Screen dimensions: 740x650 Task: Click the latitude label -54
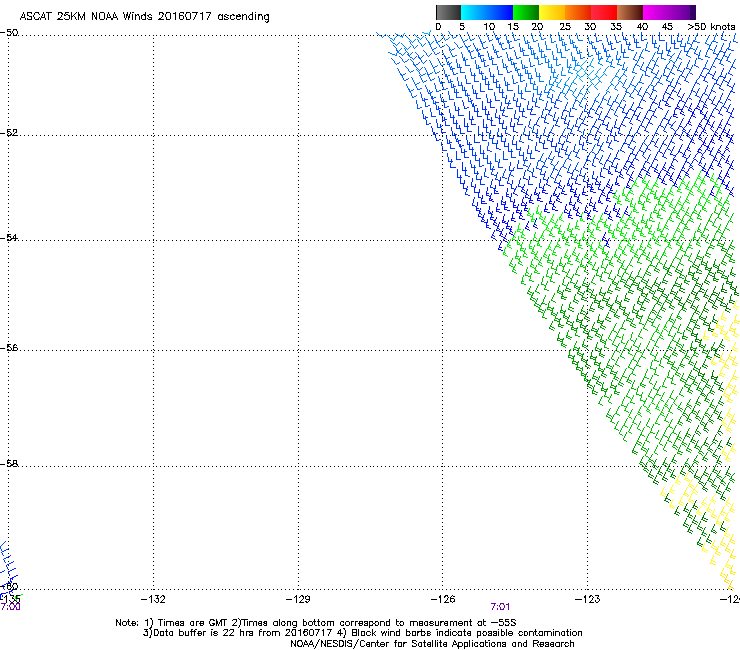9,237
